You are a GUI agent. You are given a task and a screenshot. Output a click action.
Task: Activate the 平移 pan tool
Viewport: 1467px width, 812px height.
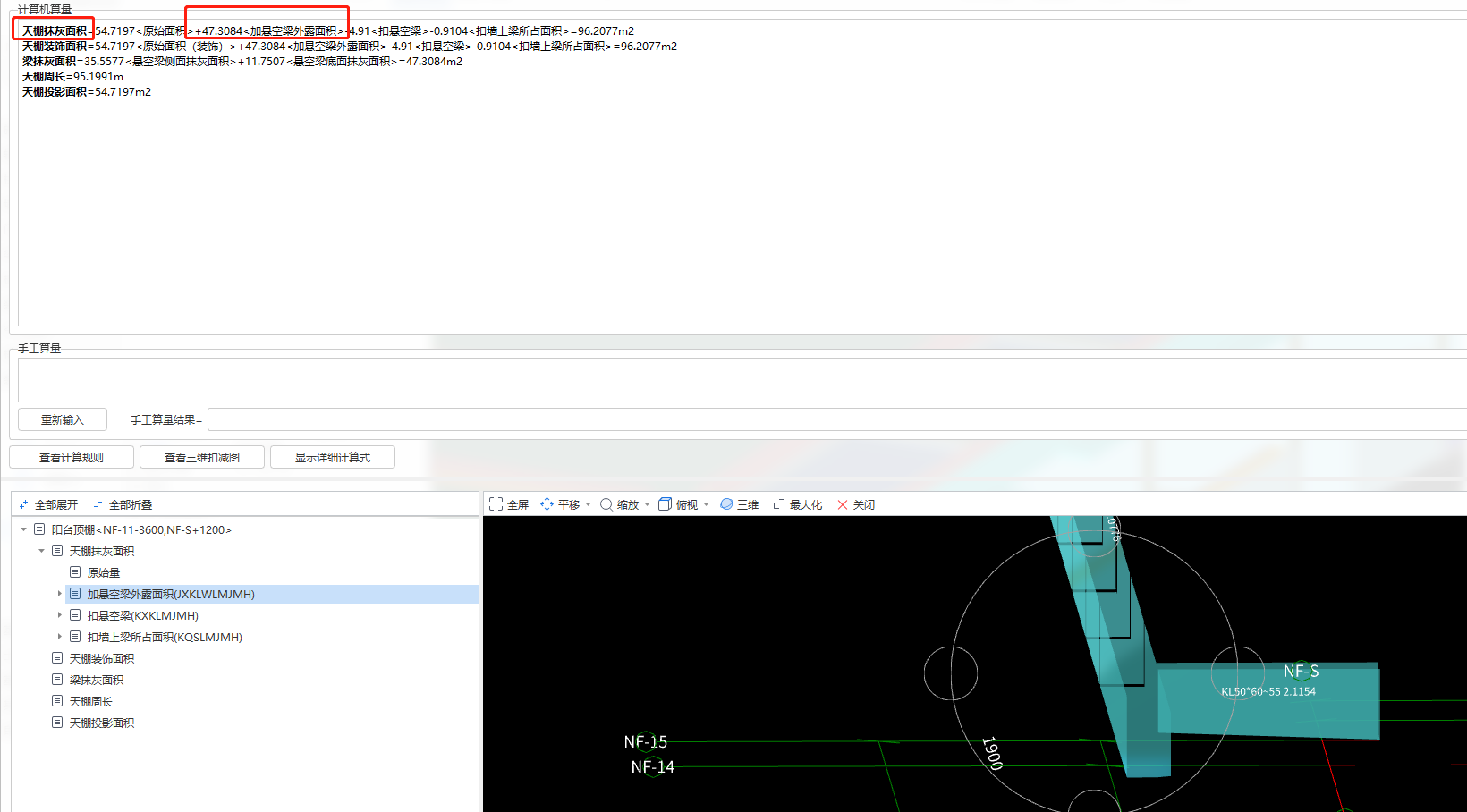[x=560, y=504]
